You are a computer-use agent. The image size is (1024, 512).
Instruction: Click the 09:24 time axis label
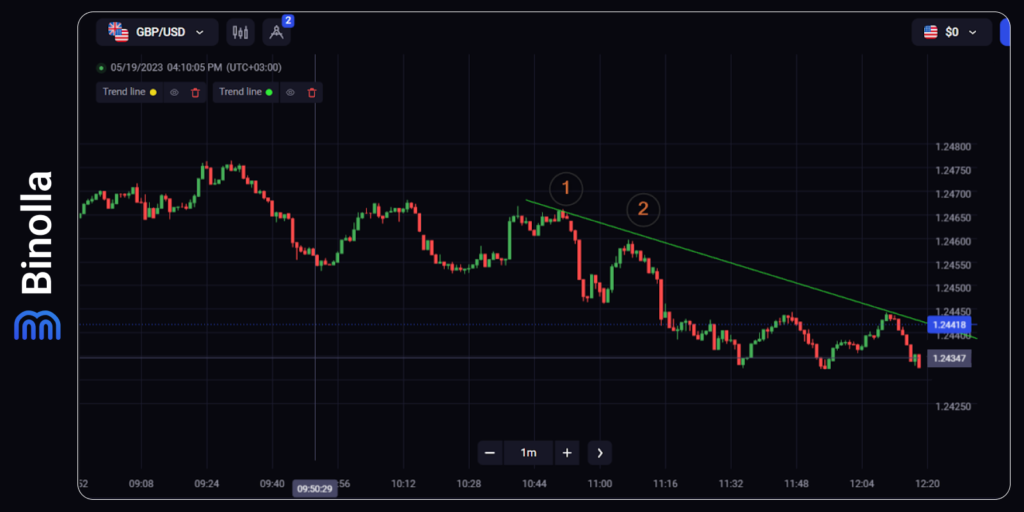point(206,484)
